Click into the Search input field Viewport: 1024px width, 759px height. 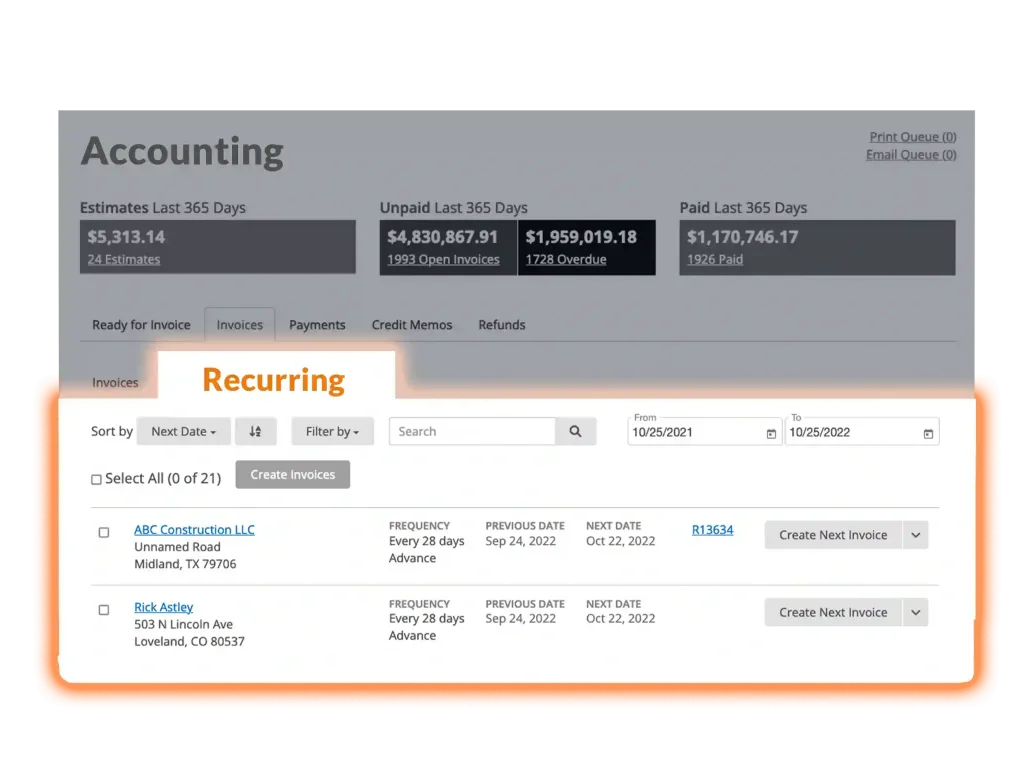(472, 431)
